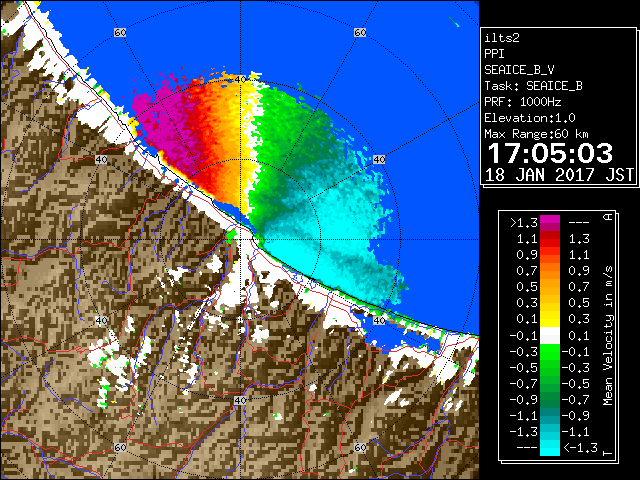Click the letter 'A' atop the legend

pos(608,216)
